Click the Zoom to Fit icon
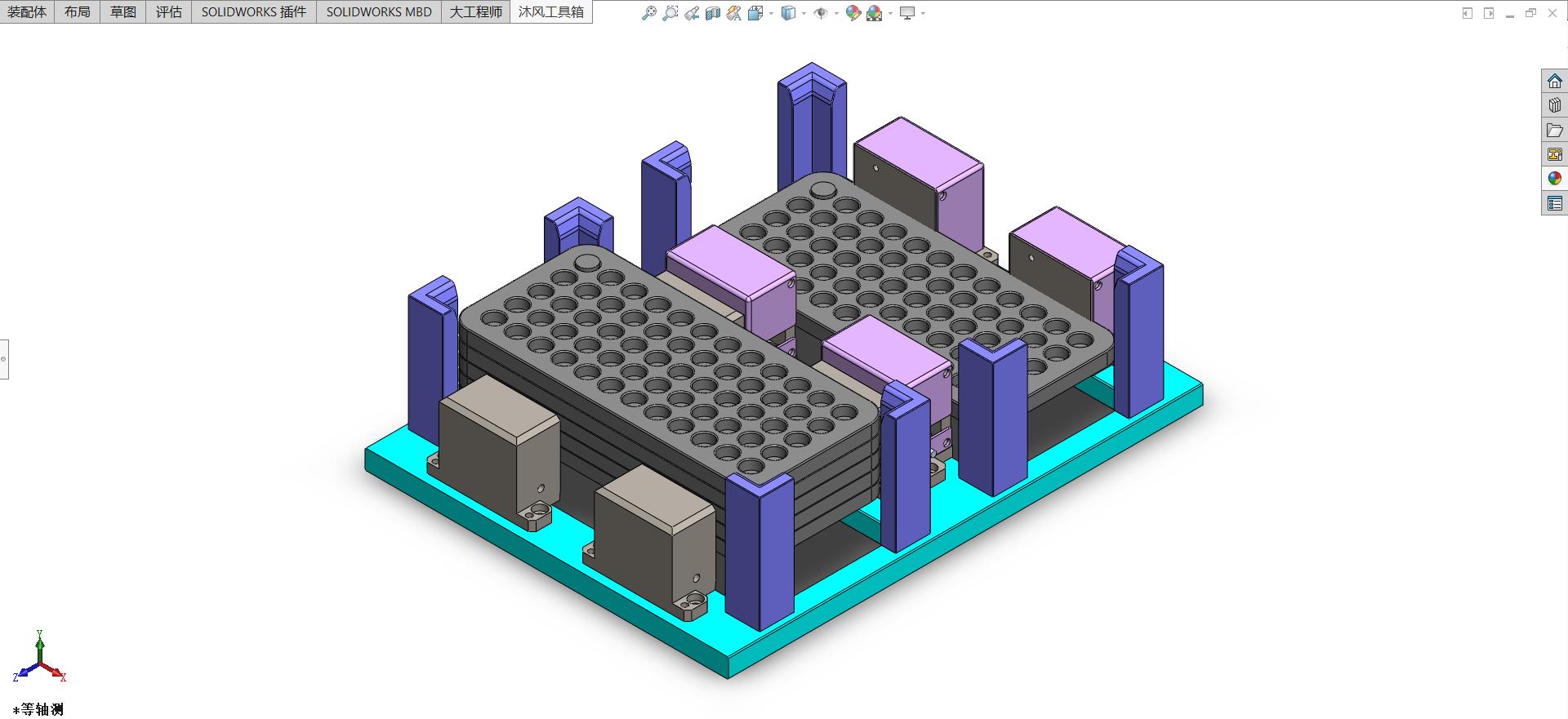 [649, 13]
